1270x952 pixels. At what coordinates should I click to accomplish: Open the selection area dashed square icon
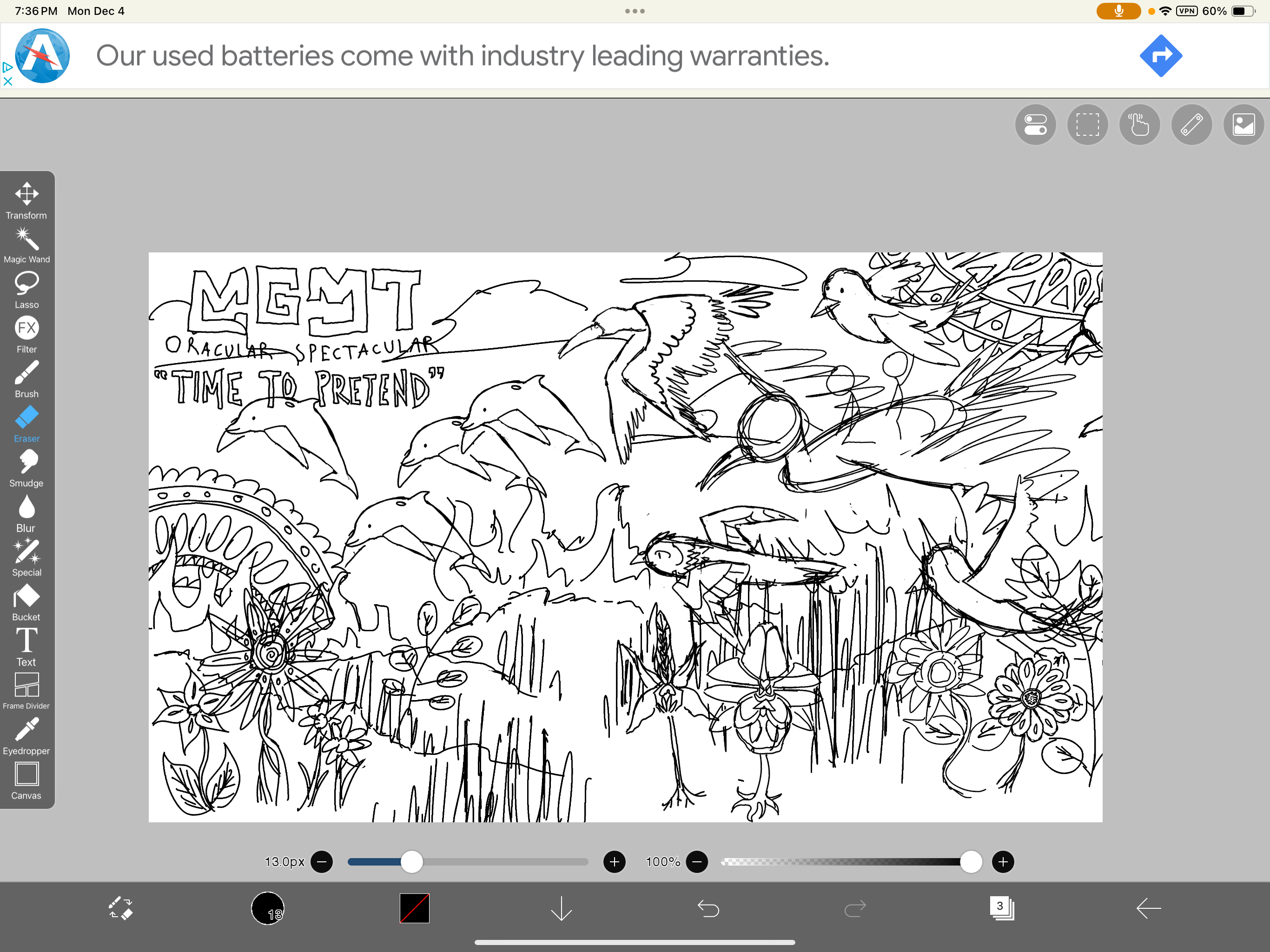tap(1087, 125)
